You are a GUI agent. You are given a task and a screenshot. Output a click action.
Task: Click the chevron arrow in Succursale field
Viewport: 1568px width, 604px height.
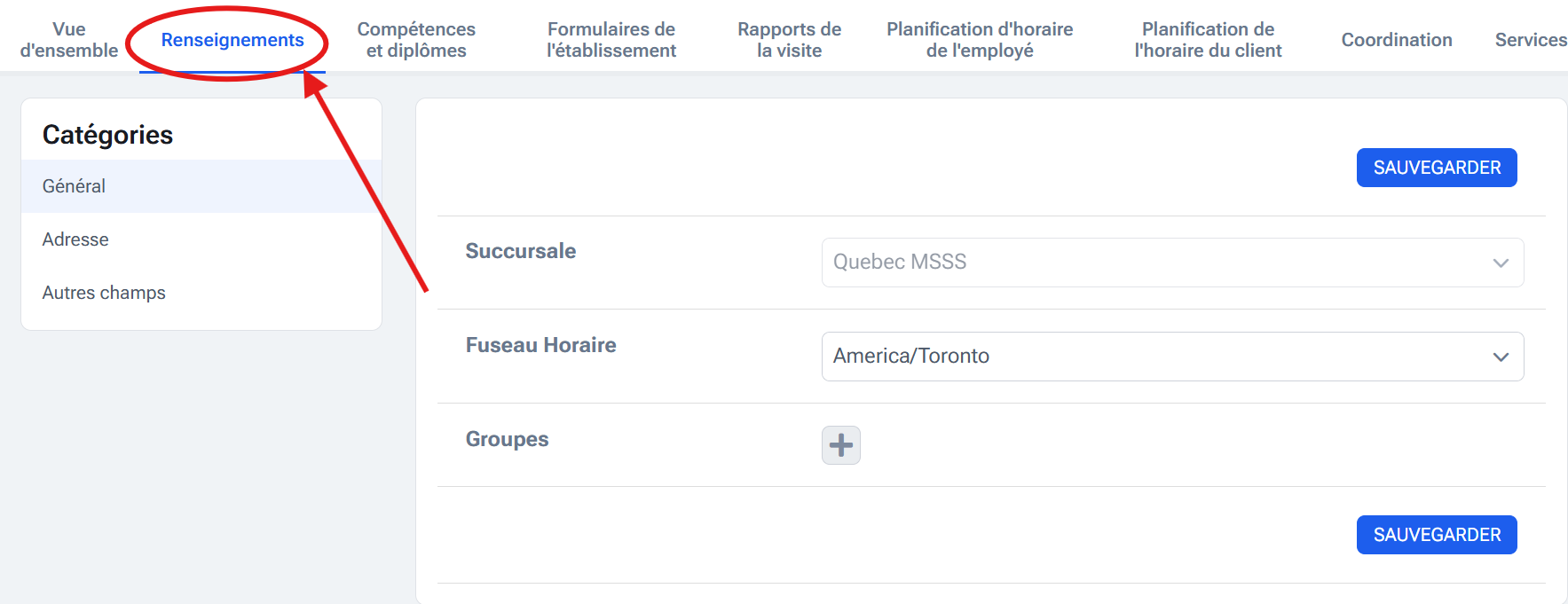pos(1501,263)
